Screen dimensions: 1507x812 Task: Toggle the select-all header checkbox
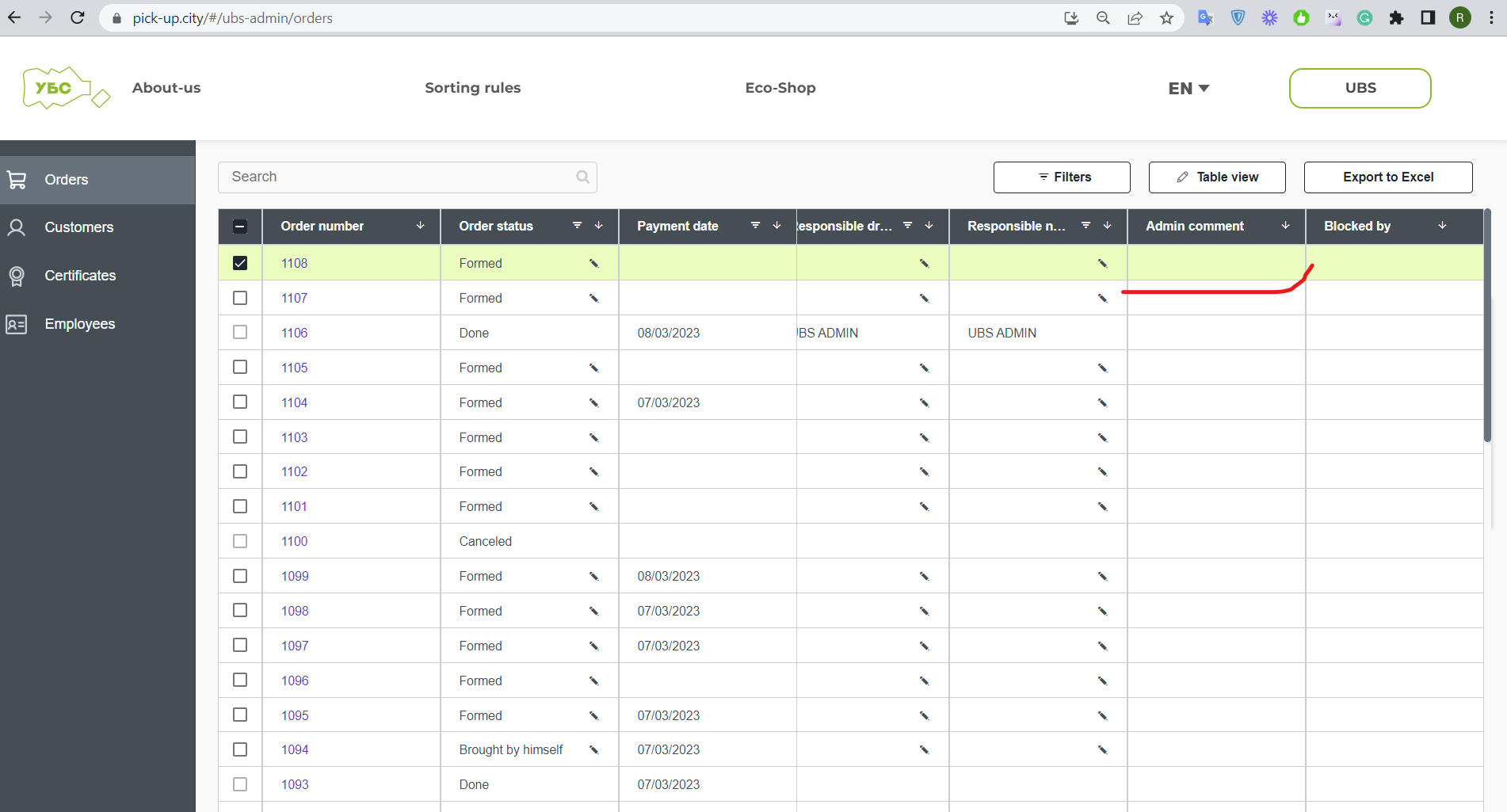tap(240, 227)
